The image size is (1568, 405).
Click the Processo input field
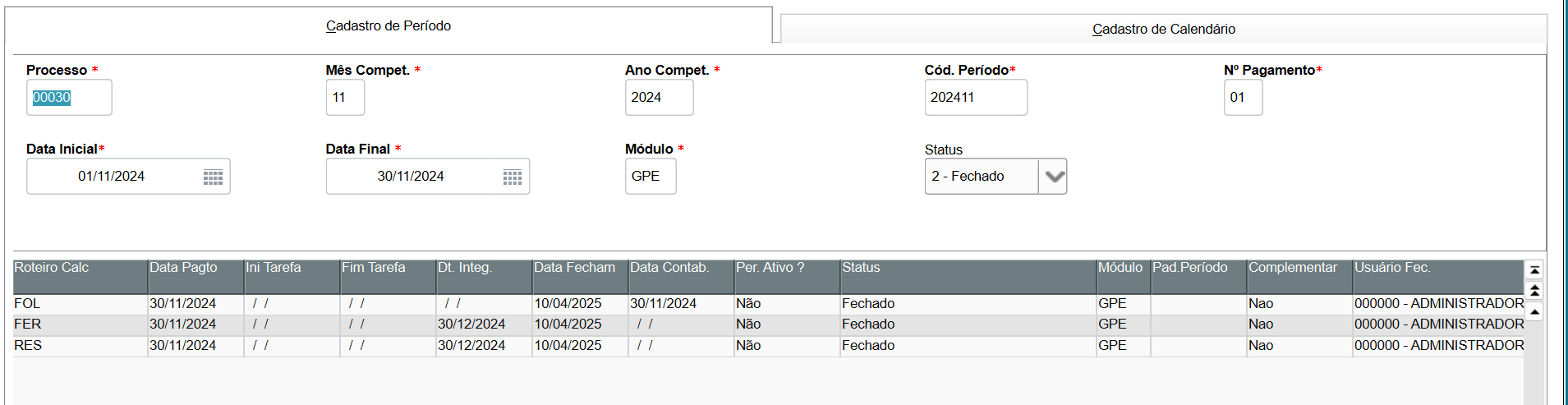pos(69,98)
